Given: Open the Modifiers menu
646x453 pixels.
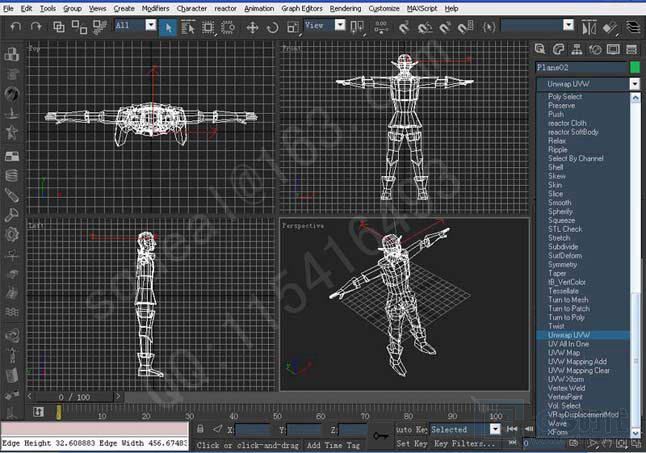Looking at the screenshot, I should [155, 8].
